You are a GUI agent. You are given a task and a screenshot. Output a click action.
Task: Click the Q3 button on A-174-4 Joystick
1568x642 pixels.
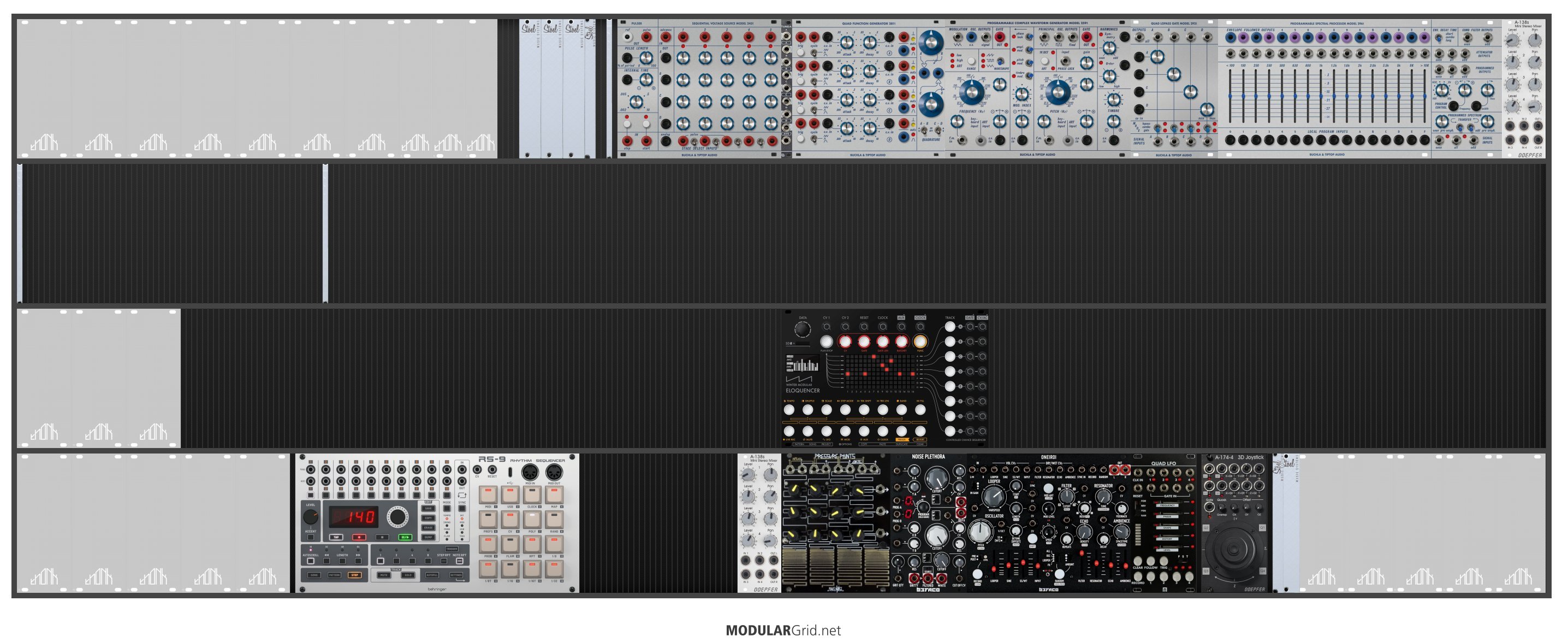pyautogui.click(x=1207, y=572)
